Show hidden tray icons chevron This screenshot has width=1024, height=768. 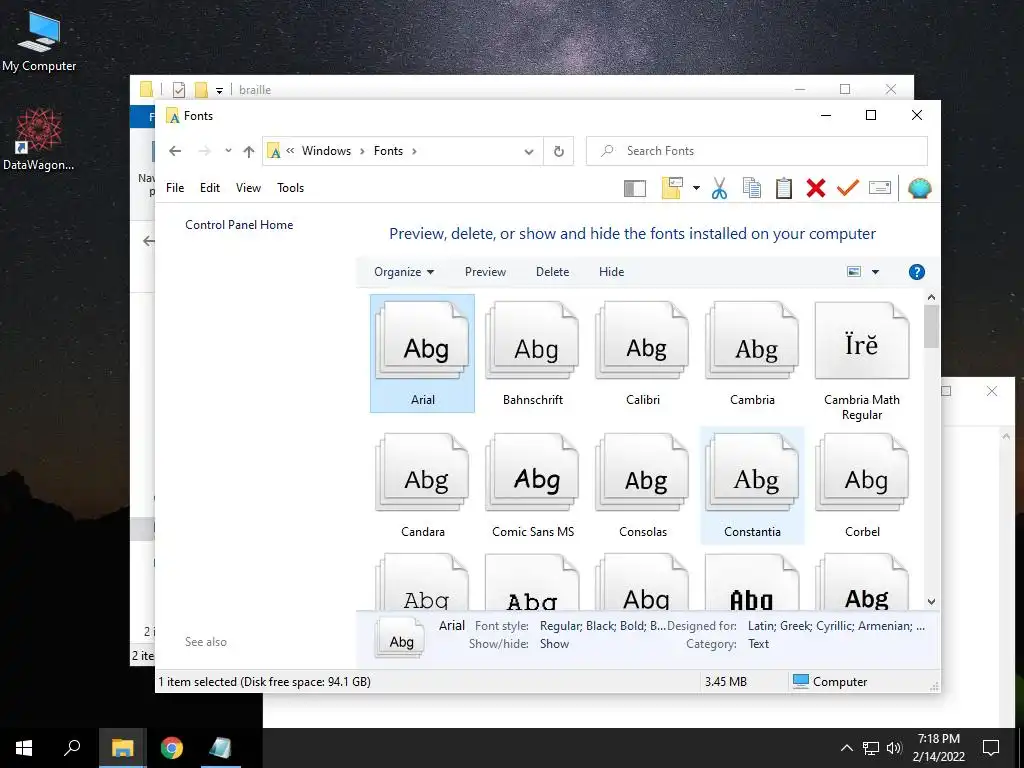(x=846, y=748)
